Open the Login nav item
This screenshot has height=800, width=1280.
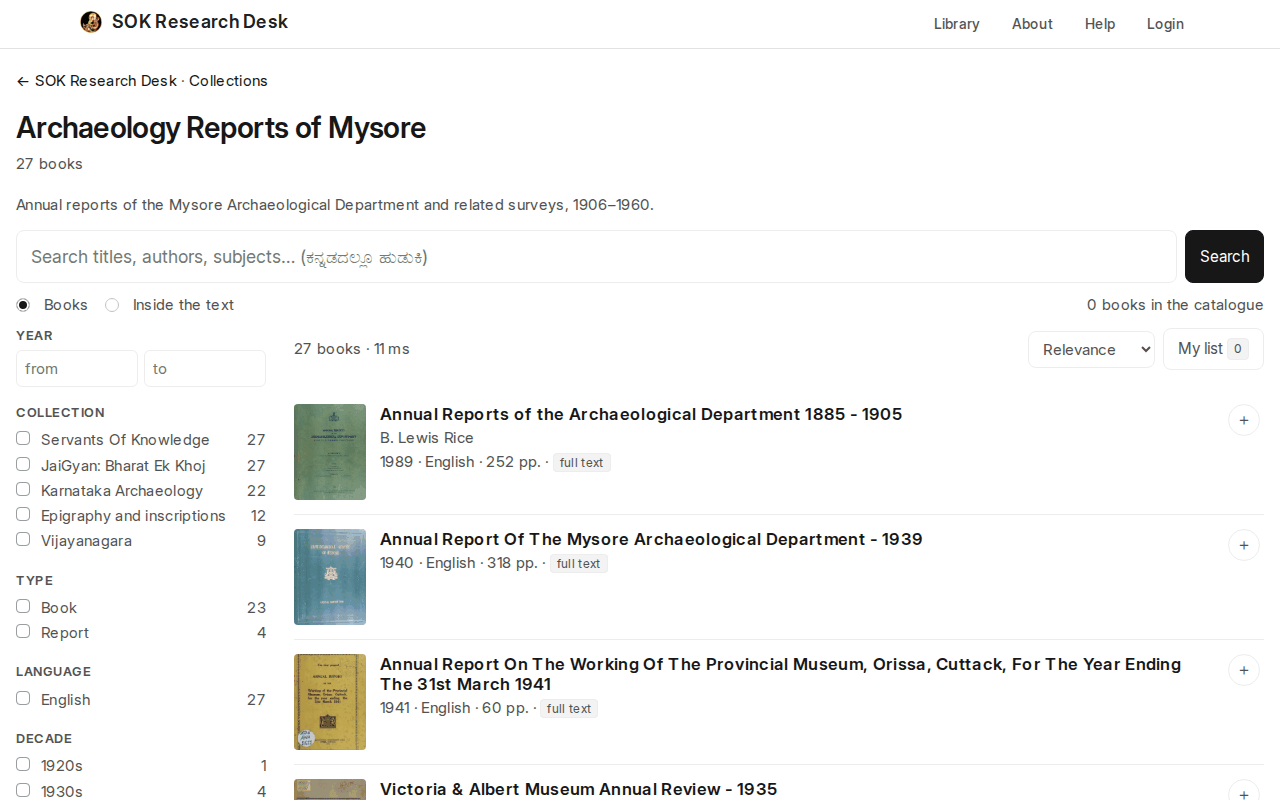point(1165,24)
